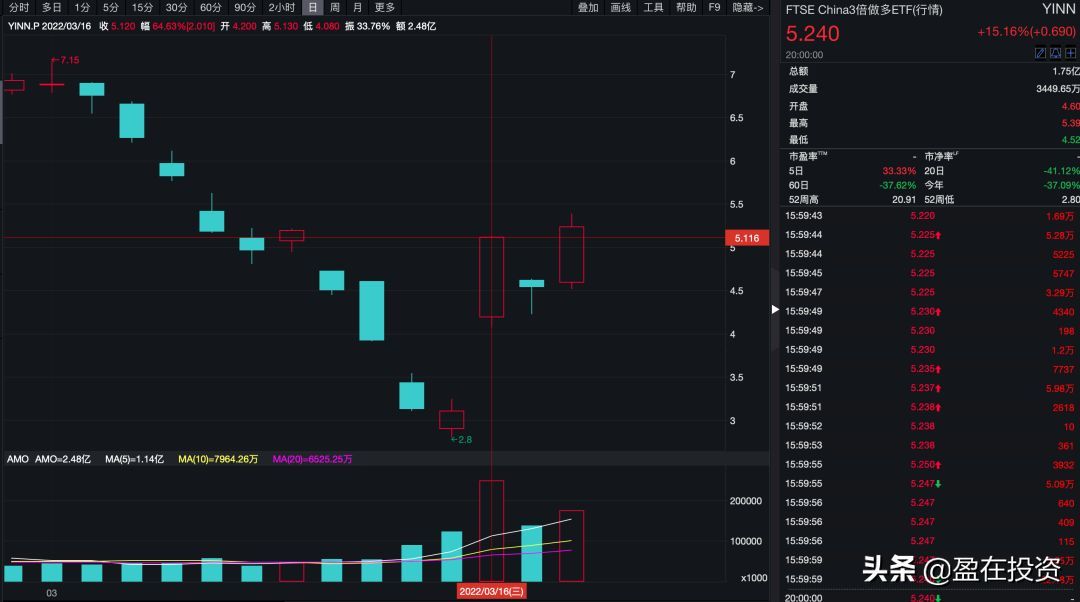The image size is (1080, 602).
Task: Open the 更多 periods dropdown
Action: [x=385, y=7]
